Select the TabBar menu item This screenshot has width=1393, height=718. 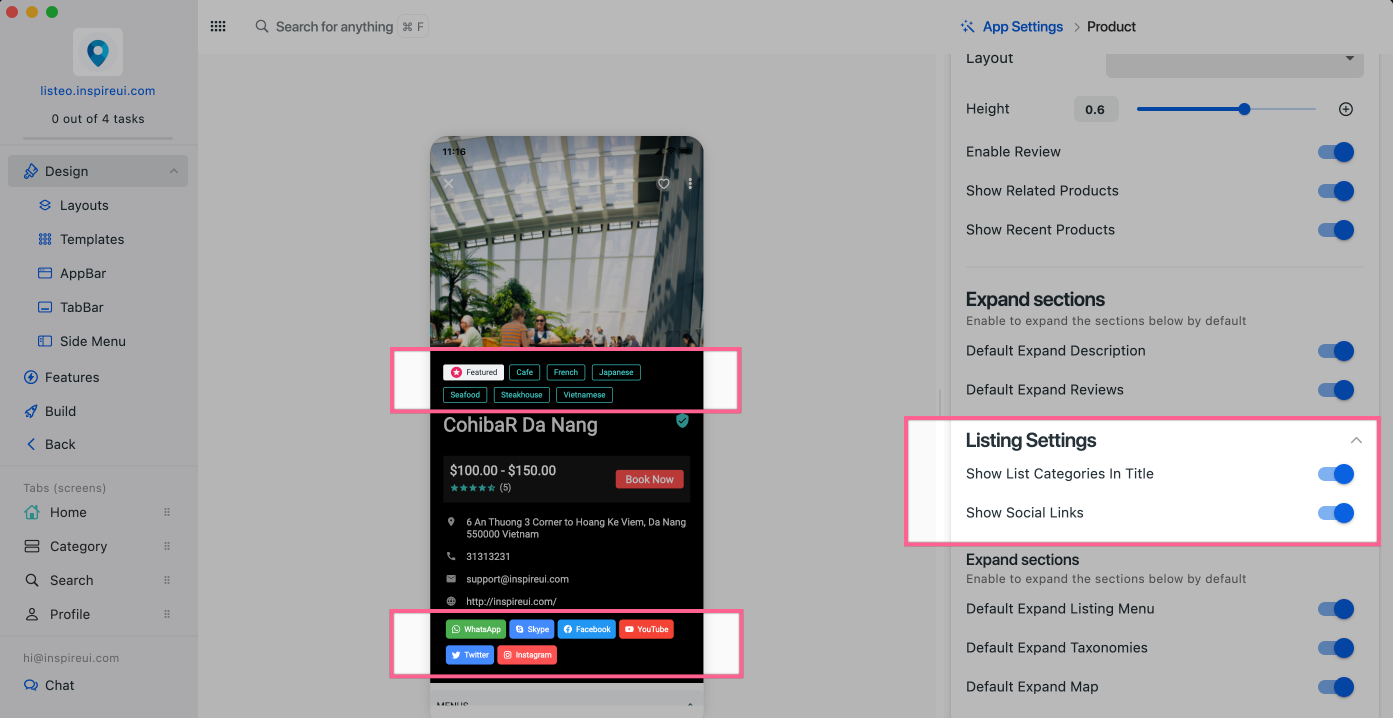pos(81,307)
